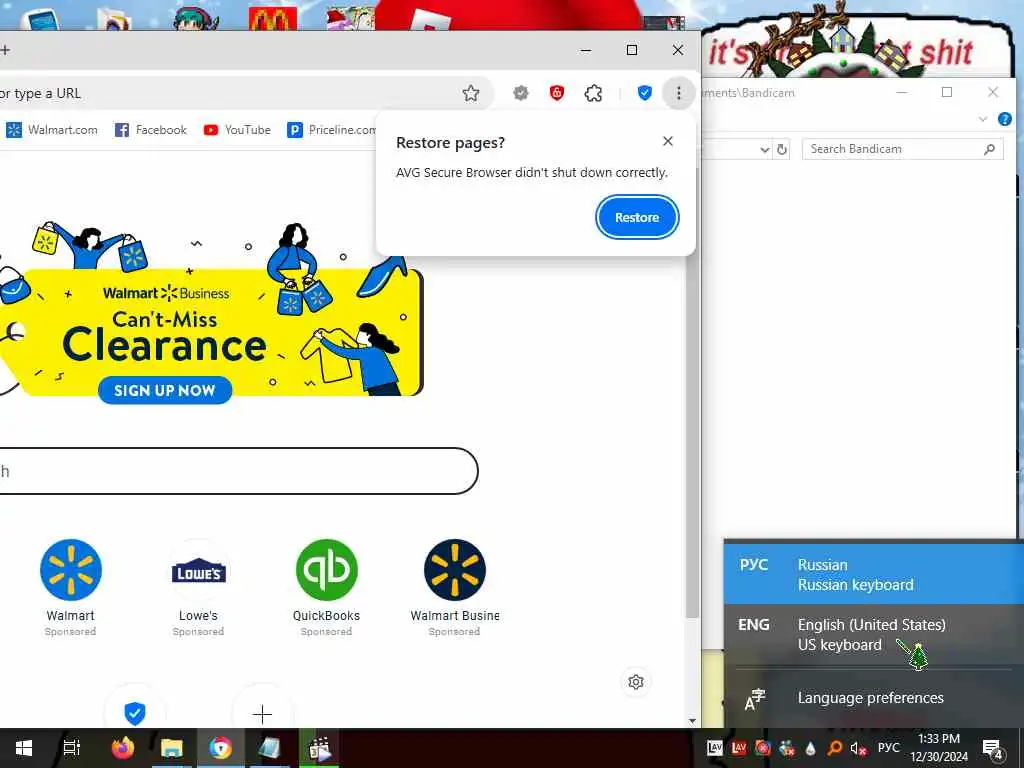
Task: Bookmark this page with the star icon
Action: click(x=471, y=93)
